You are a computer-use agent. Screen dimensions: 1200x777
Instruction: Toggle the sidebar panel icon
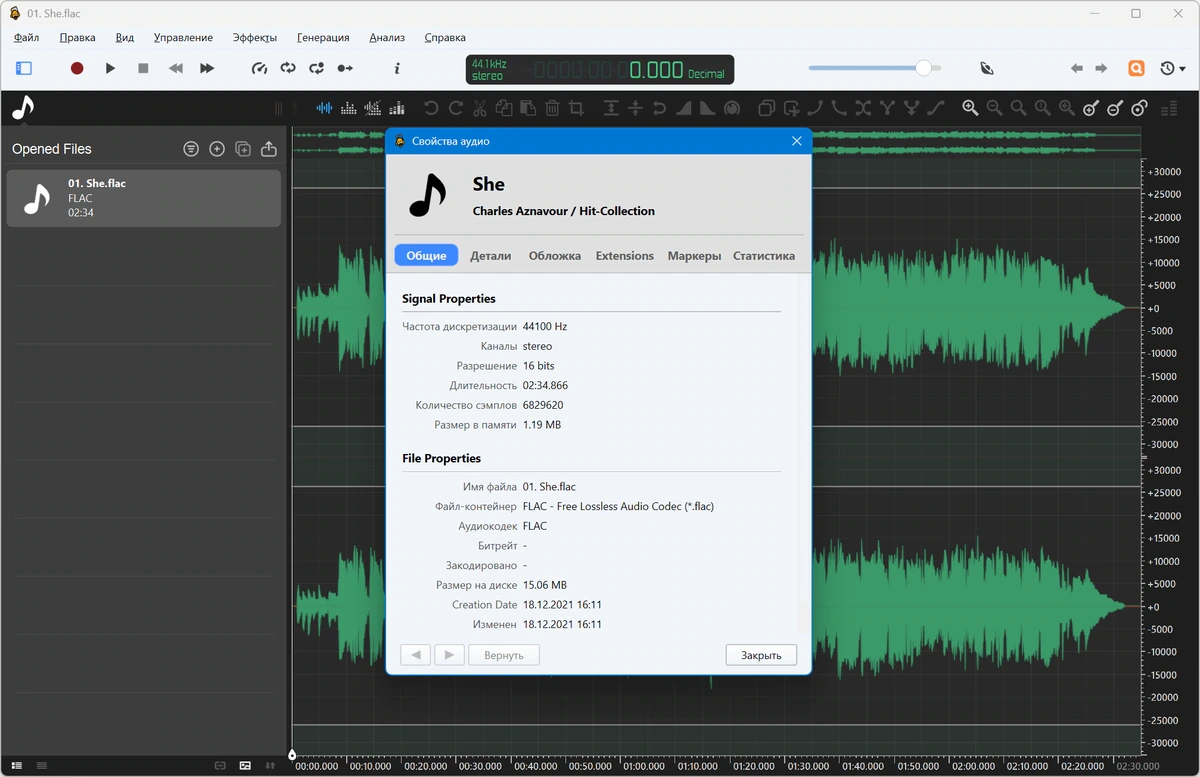24,68
